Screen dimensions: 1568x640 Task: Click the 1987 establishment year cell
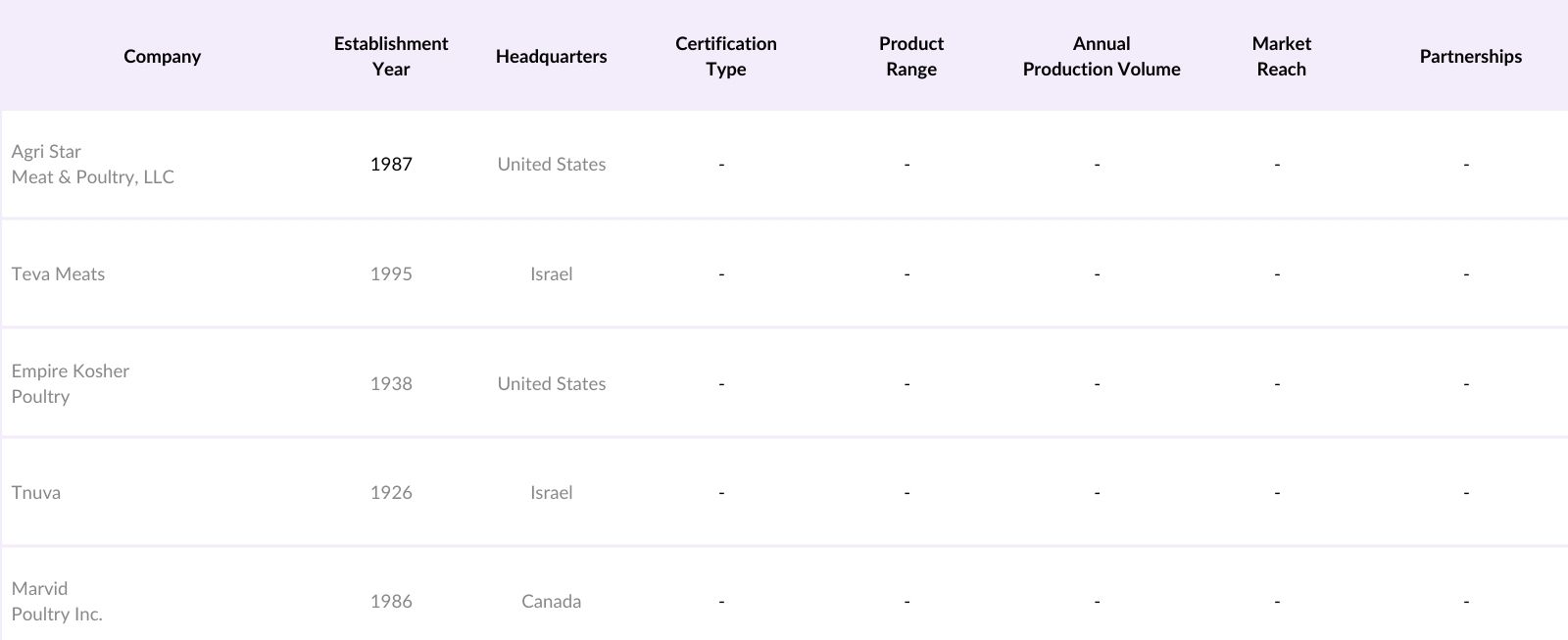(x=390, y=164)
